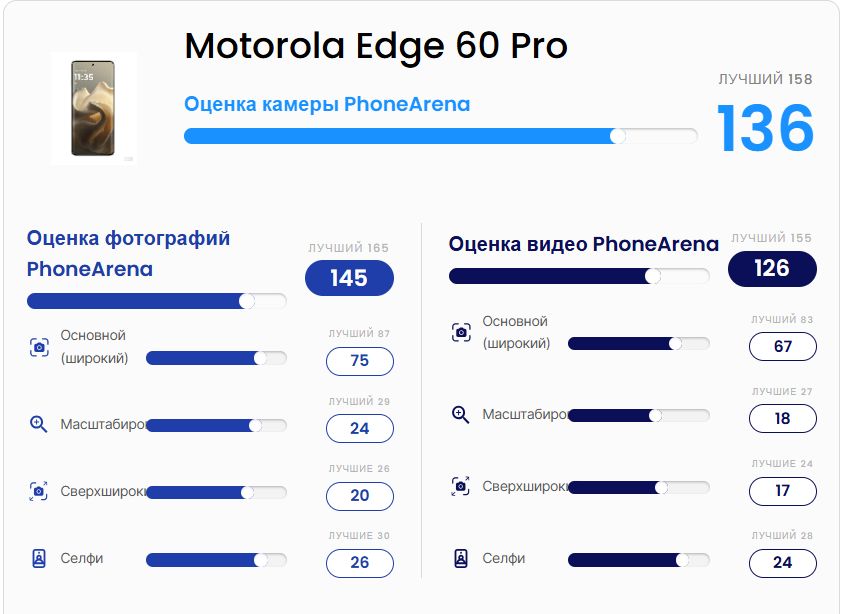Click the photo score progress bar
Screen dimensions: 841x614
click(156, 301)
